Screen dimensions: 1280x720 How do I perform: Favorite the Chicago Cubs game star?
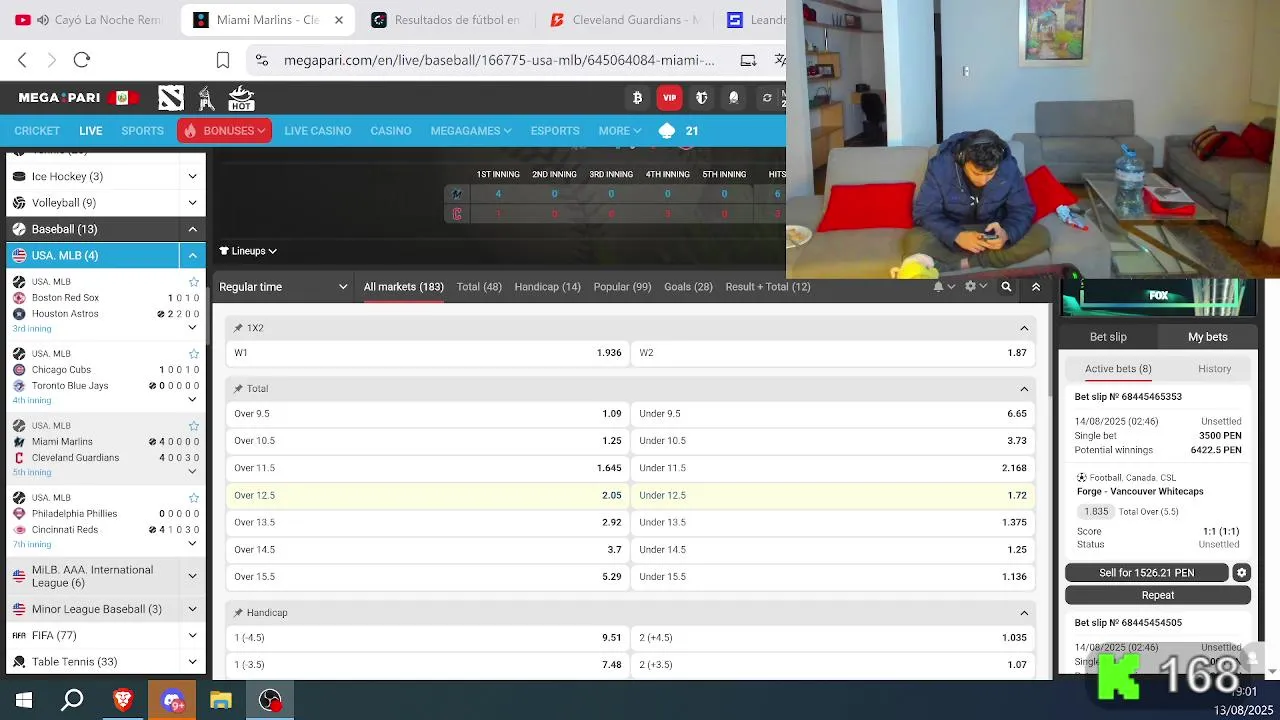click(x=194, y=354)
